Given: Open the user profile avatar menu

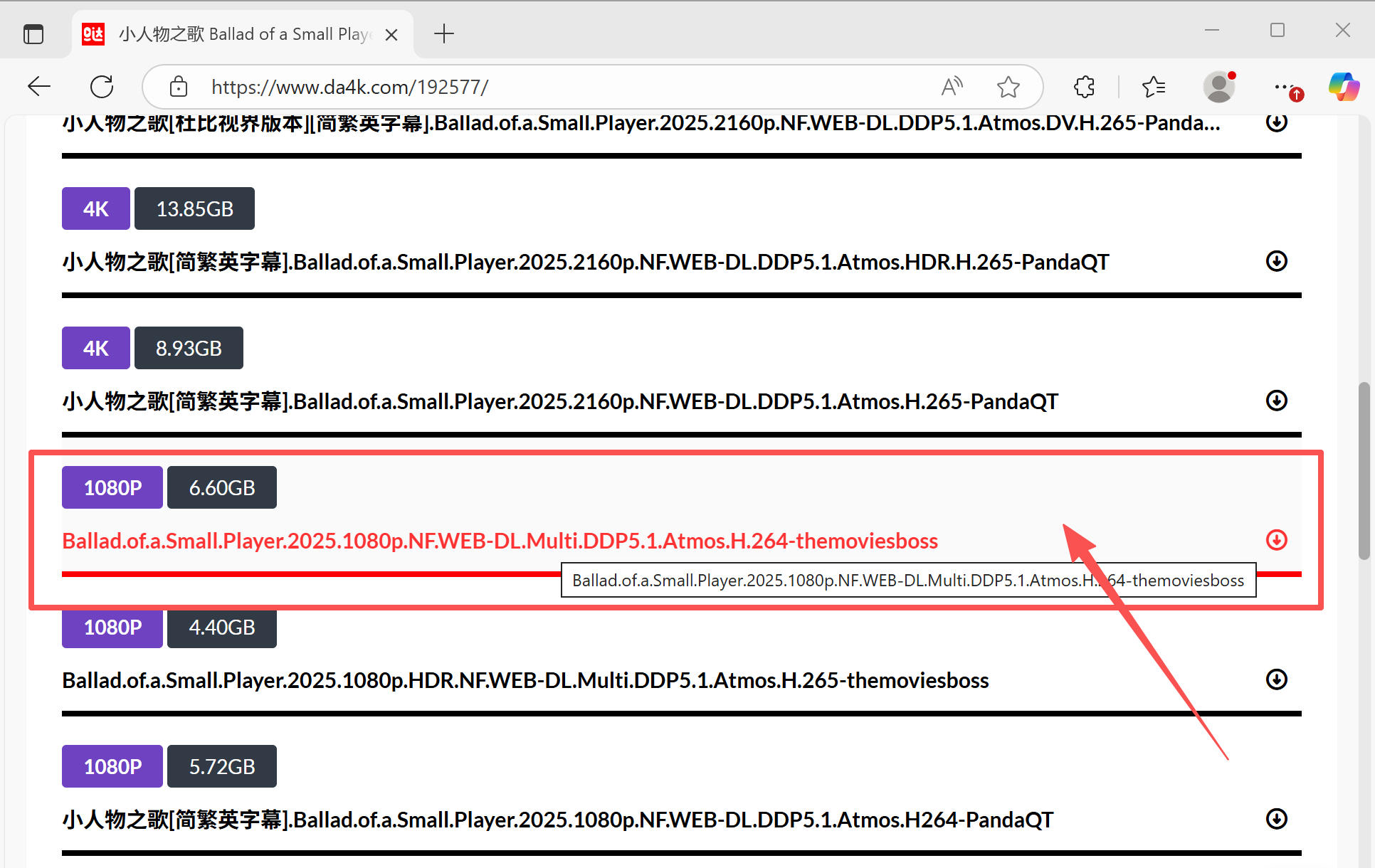Looking at the screenshot, I should pos(1218,87).
